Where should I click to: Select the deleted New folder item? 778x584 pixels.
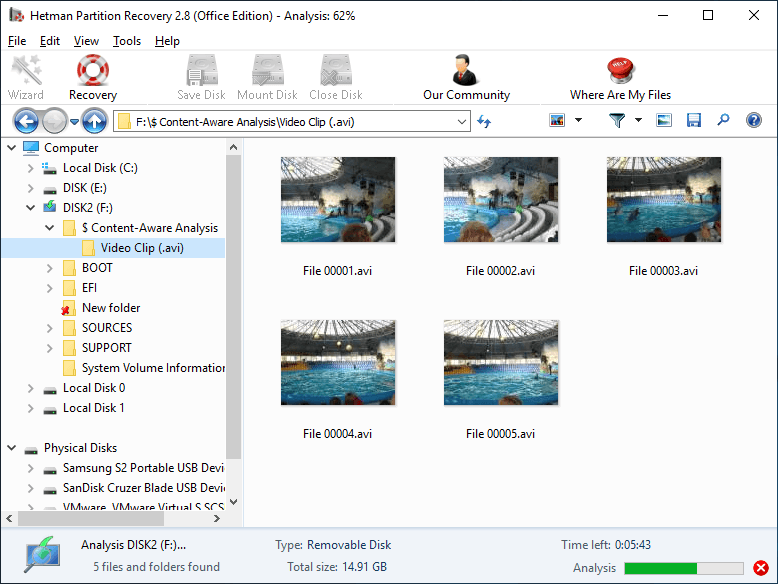pos(111,308)
